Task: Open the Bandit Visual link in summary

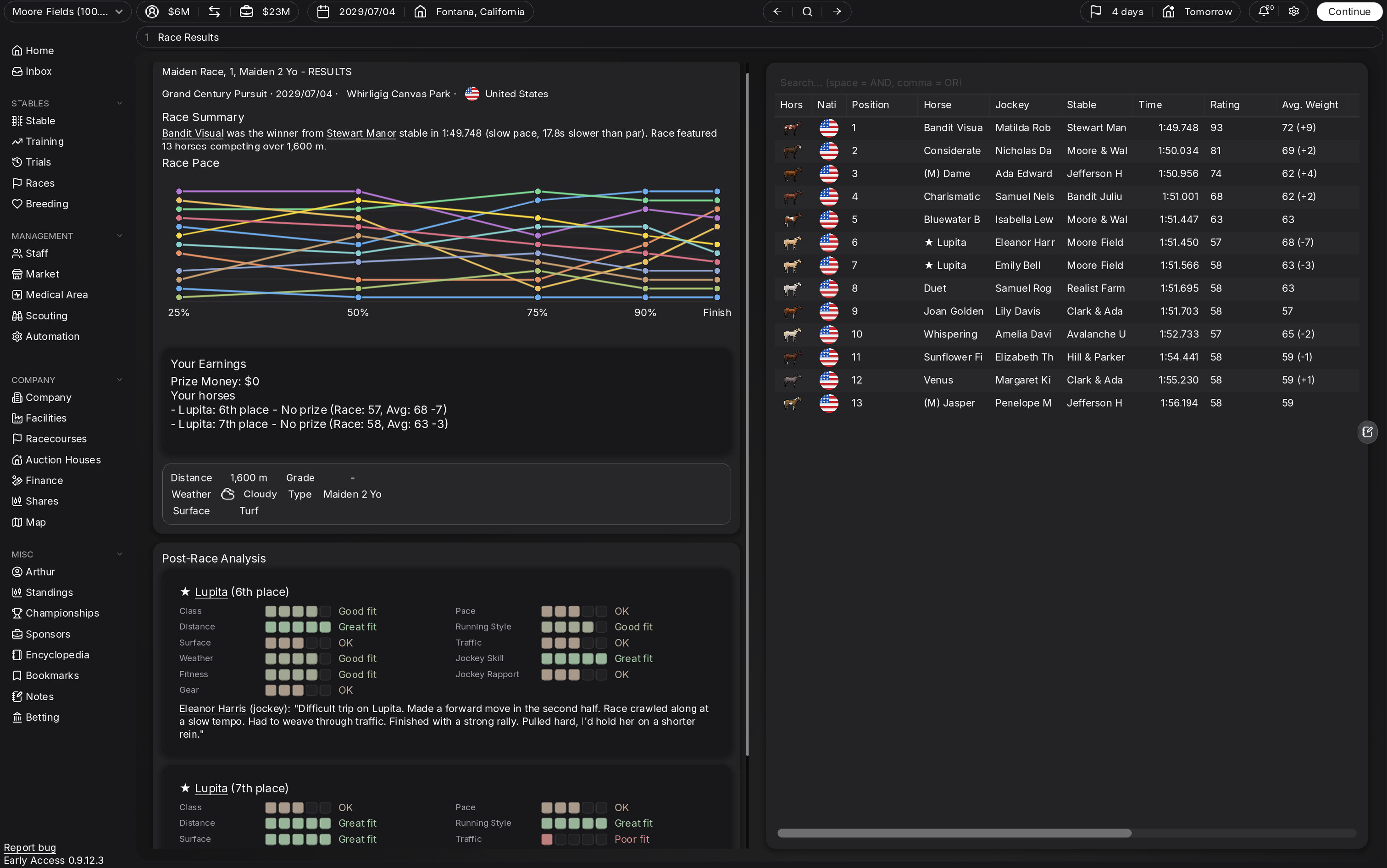Action: point(192,133)
